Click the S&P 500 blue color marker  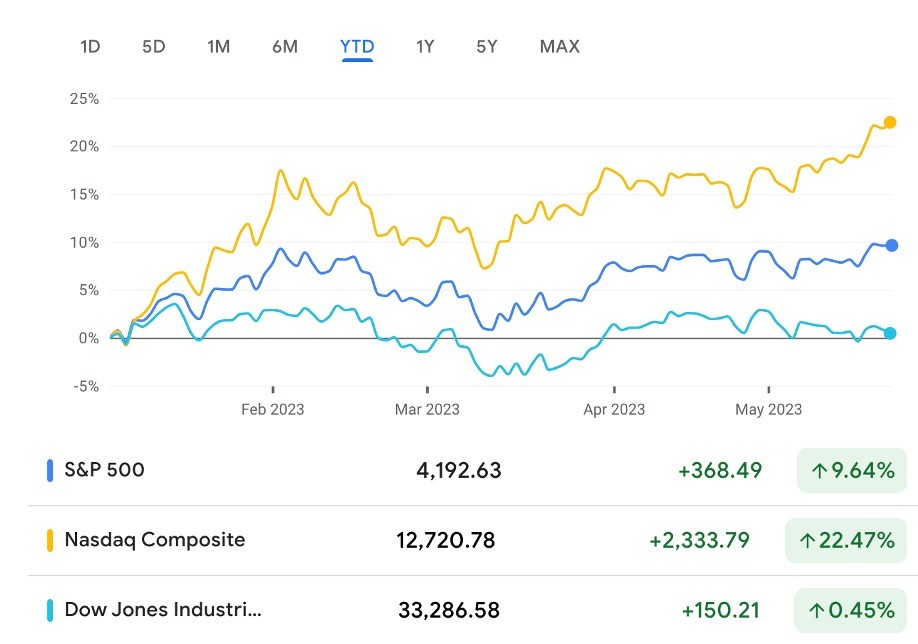[50, 470]
